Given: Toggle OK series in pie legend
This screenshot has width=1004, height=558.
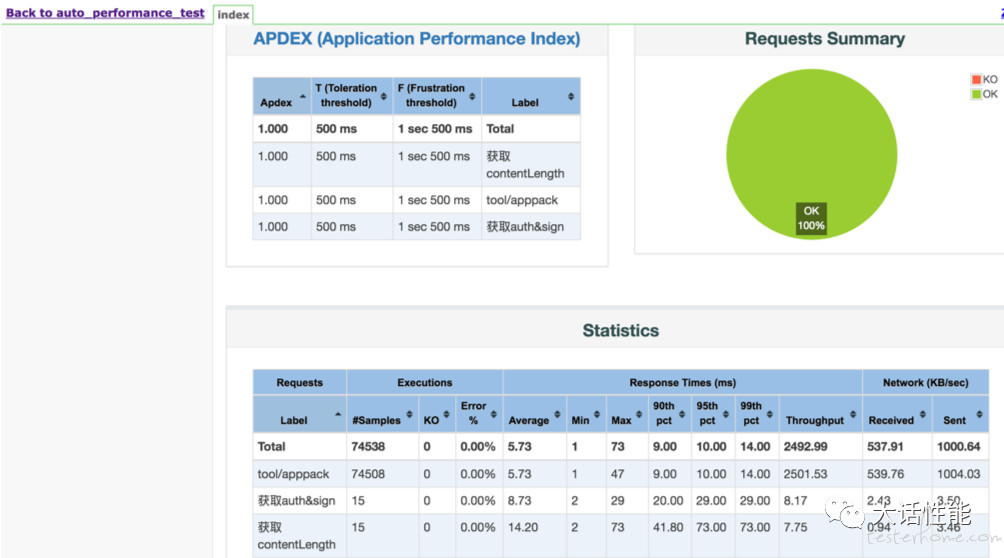Looking at the screenshot, I should click(x=984, y=94).
